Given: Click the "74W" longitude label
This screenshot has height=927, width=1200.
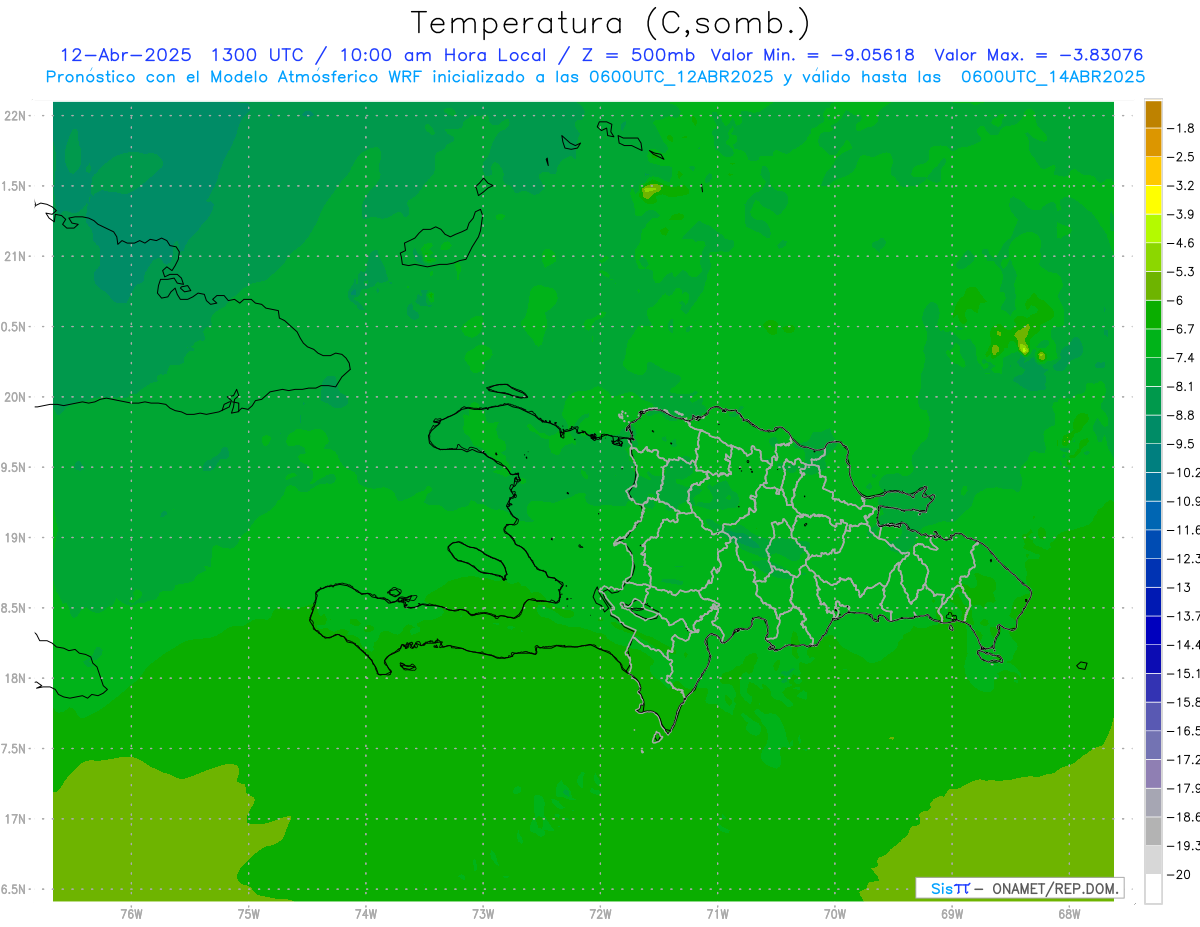Looking at the screenshot, I should point(365,913).
